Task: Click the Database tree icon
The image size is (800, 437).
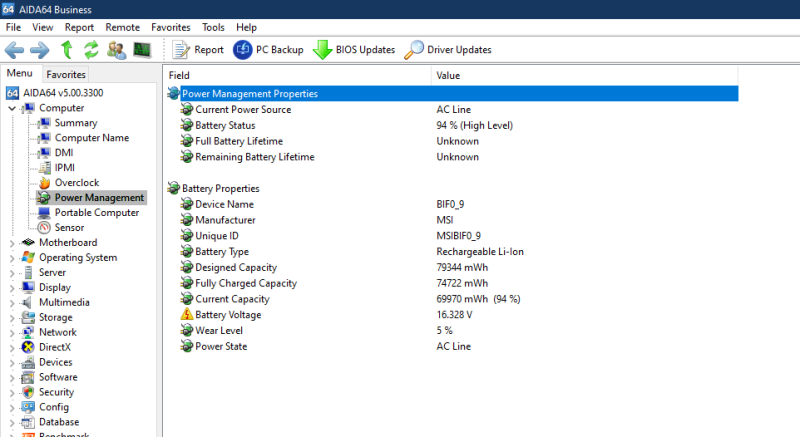Action: [28, 422]
